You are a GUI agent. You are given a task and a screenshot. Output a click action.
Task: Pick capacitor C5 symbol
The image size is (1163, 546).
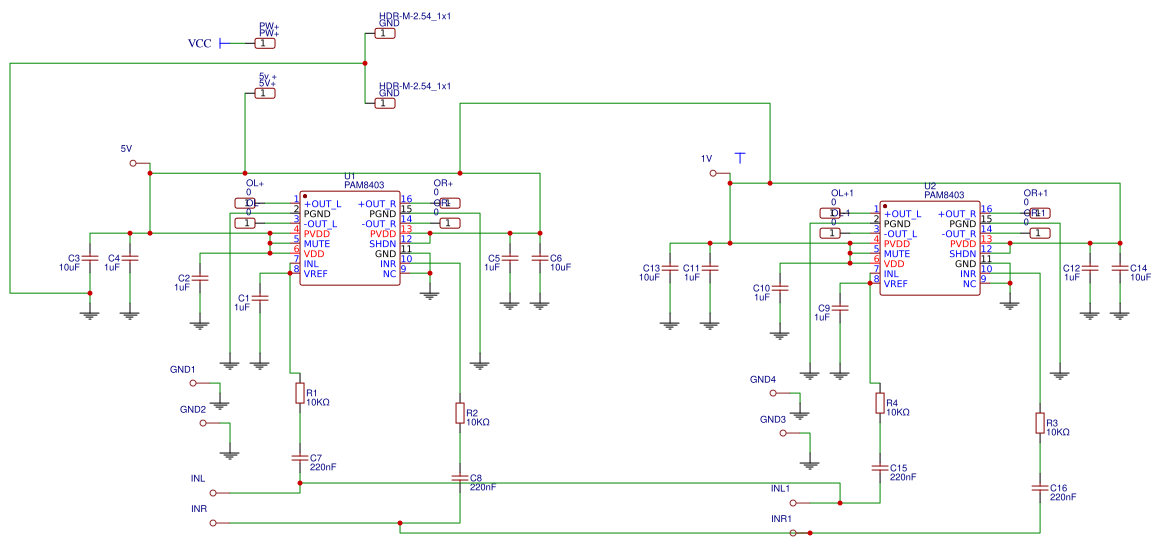tap(509, 258)
